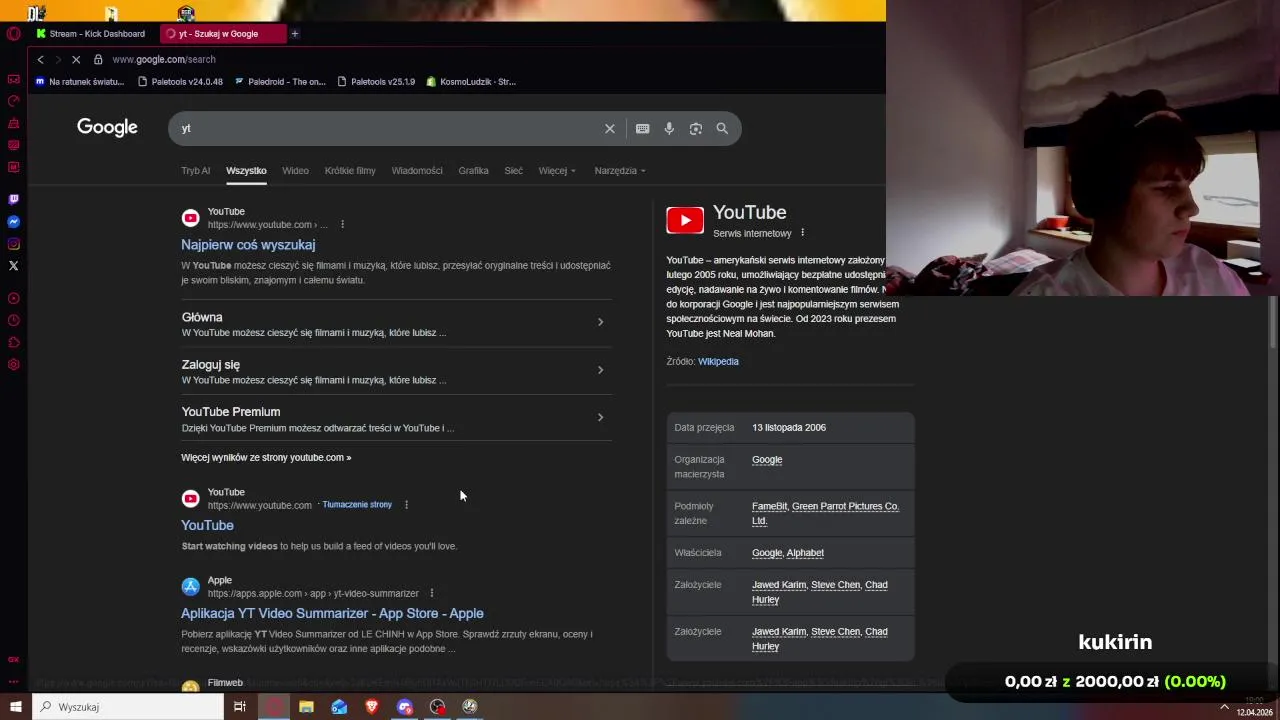This screenshot has width=1280, height=720.
Task: Switch to Tryb AI tab
Action: click(196, 170)
